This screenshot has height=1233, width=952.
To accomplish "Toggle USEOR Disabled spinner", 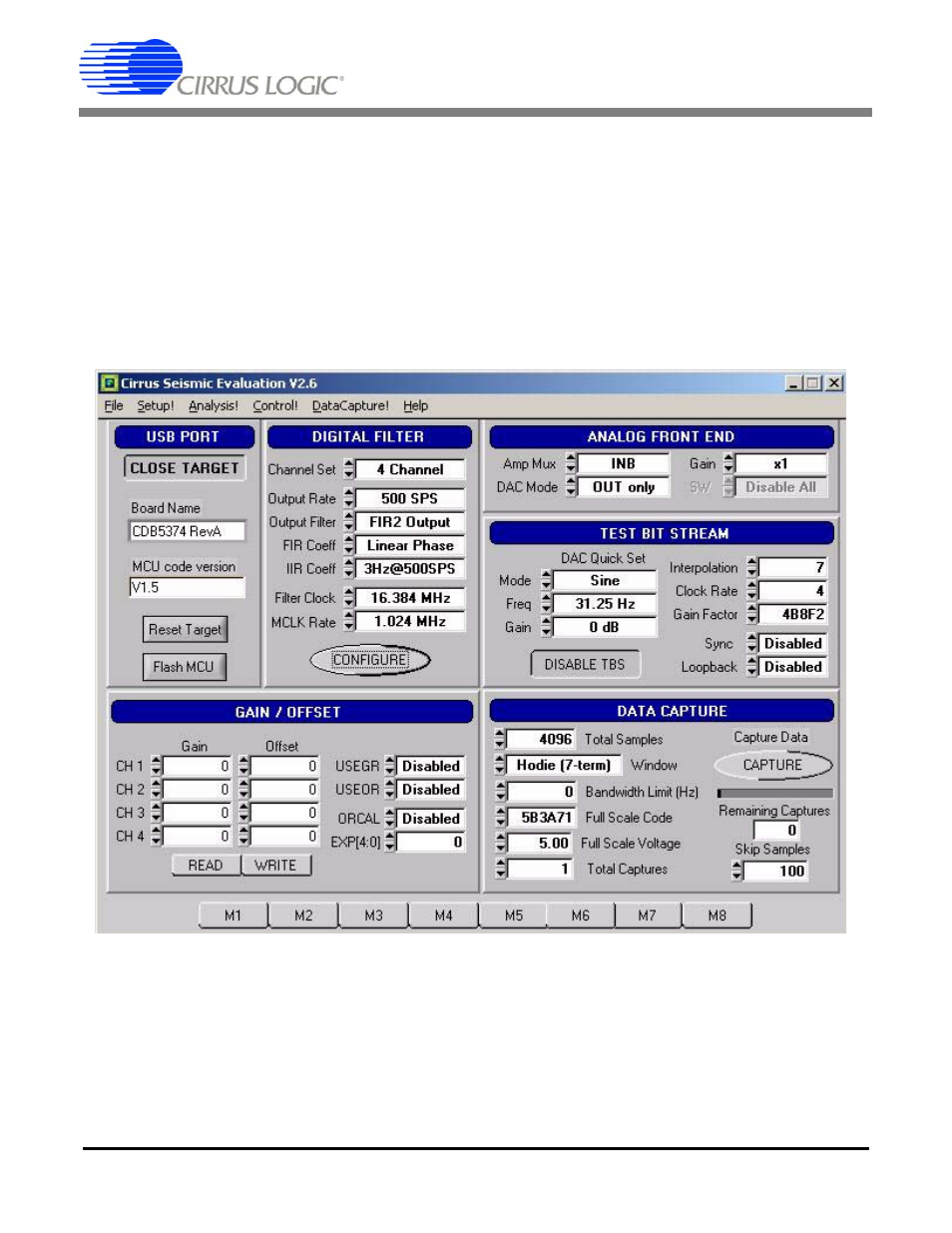I will (390, 790).
